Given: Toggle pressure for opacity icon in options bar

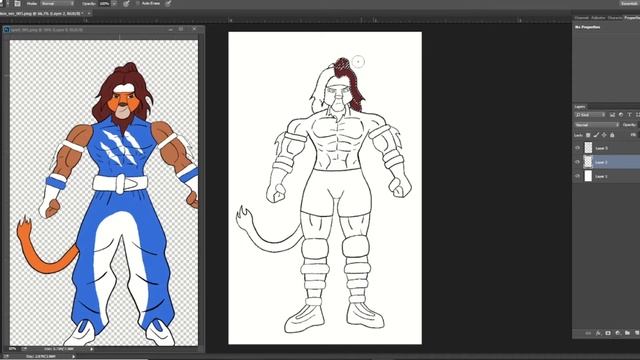Looking at the screenshot, I should pos(127,3).
